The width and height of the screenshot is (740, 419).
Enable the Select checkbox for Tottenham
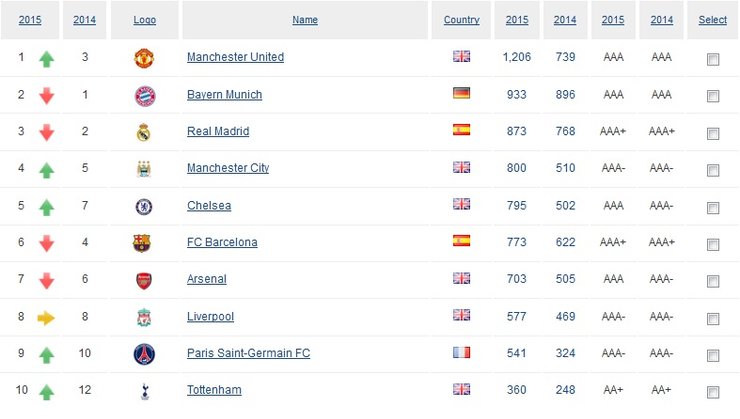coord(713,392)
